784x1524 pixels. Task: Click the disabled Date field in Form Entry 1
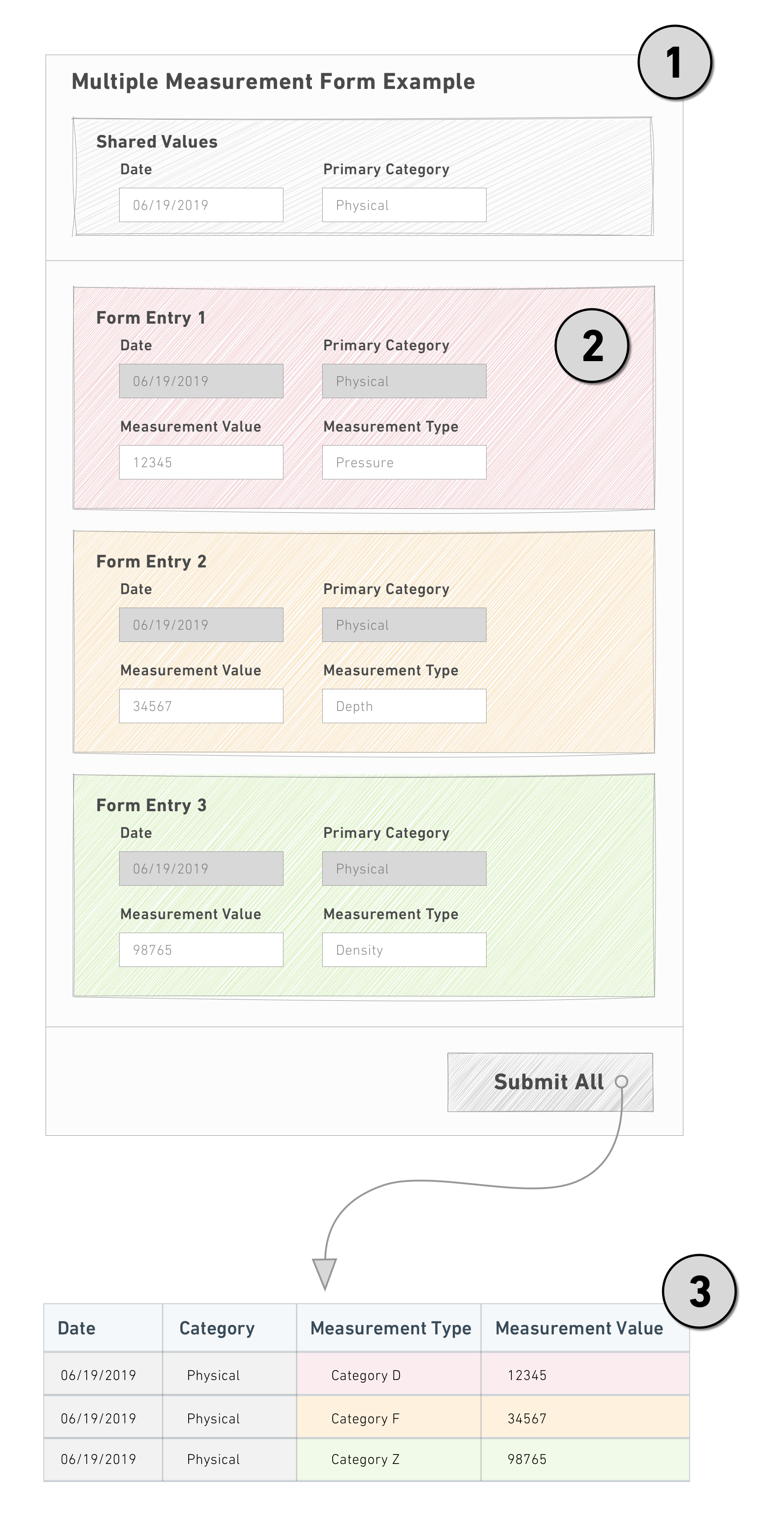pyautogui.click(x=201, y=381)
